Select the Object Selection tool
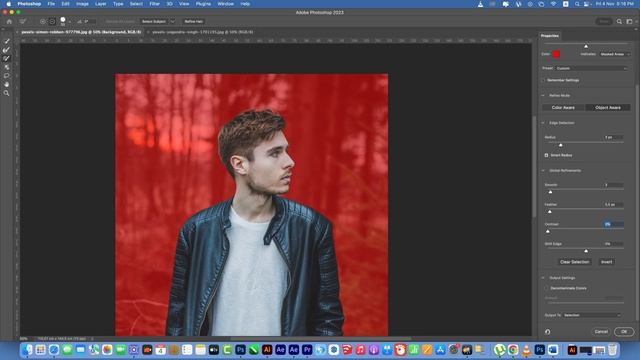The width and height of the screenshot is (640, 360). point(7,67)
